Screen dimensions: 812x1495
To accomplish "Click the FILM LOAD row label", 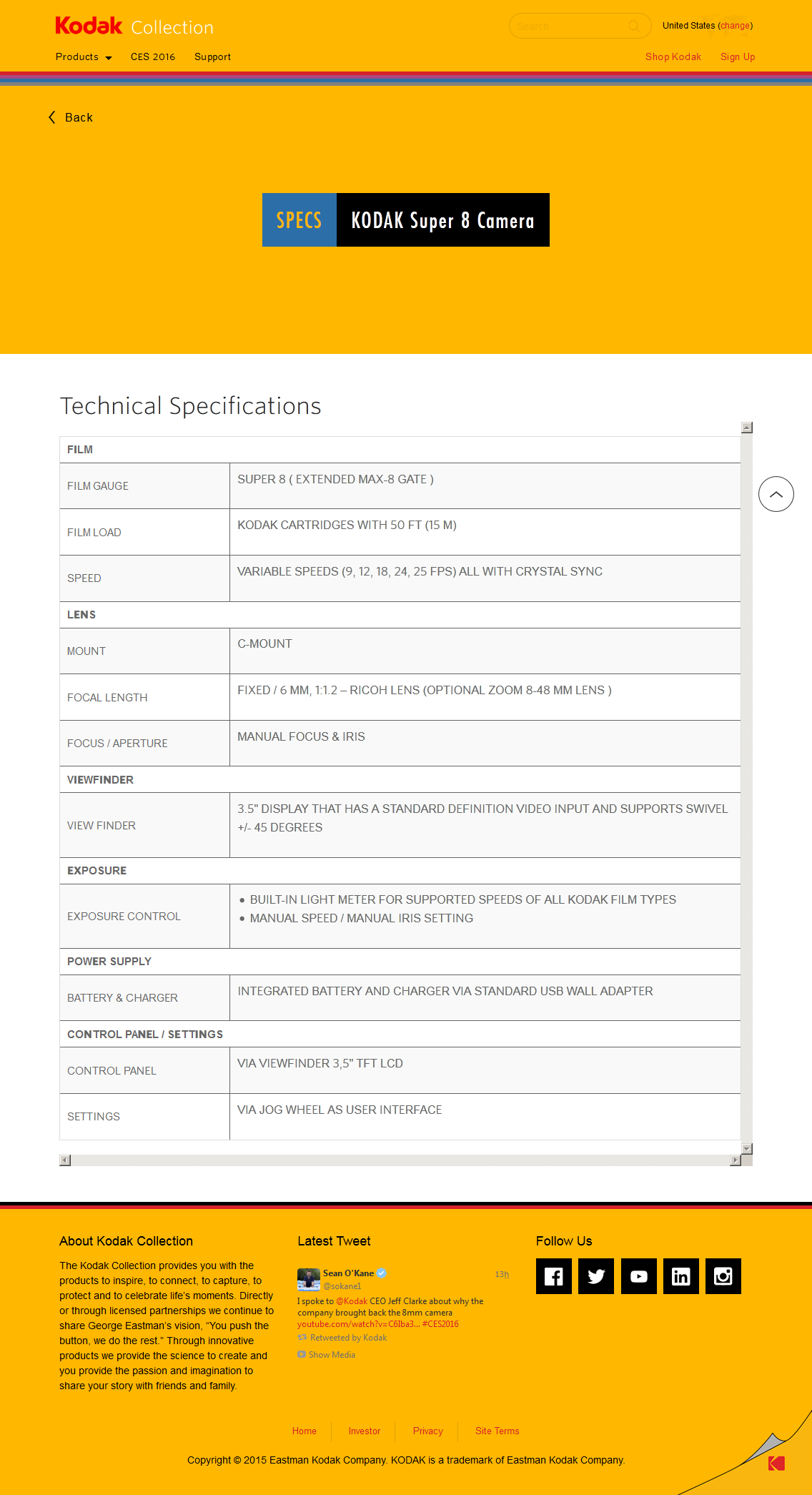I will click(94, 533).
